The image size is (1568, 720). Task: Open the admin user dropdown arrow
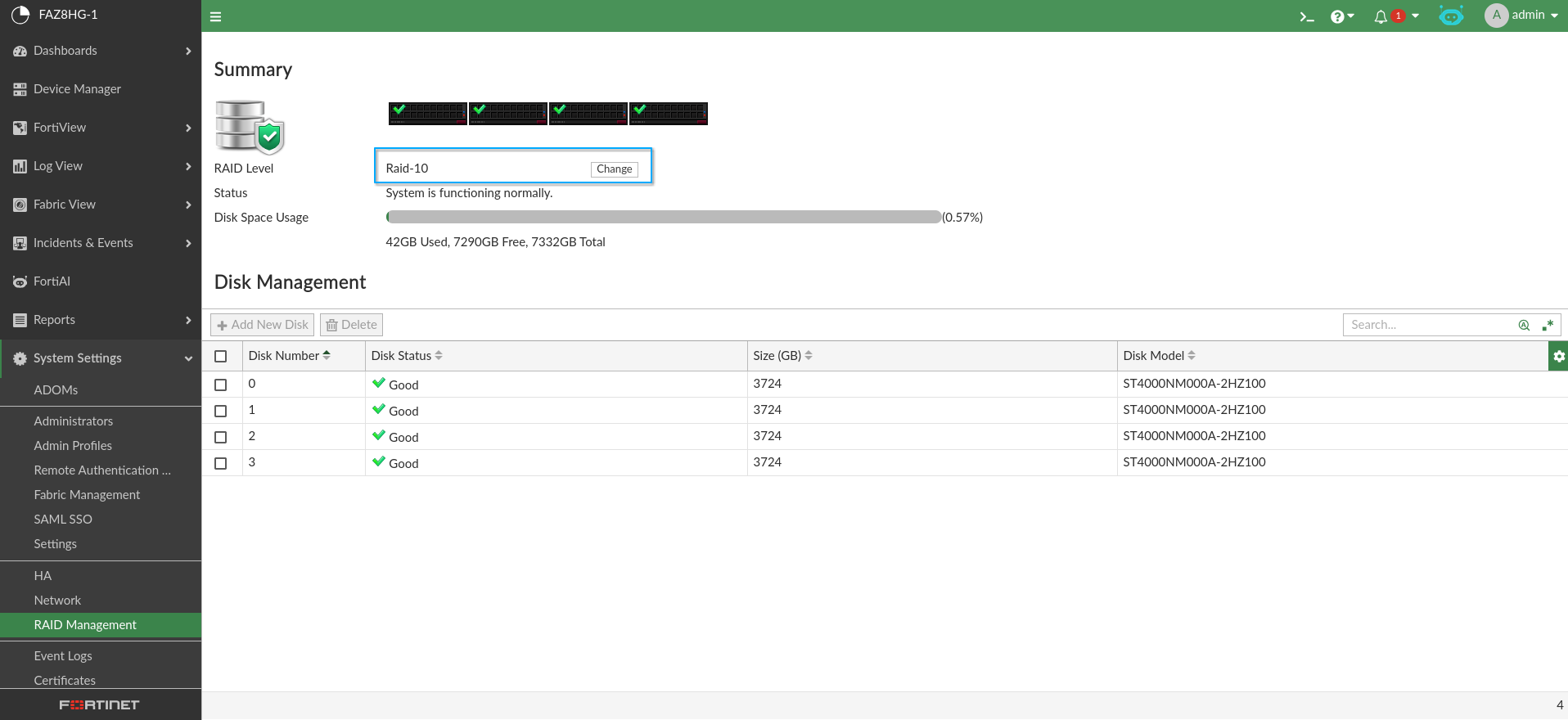[x=1554, y=16]
